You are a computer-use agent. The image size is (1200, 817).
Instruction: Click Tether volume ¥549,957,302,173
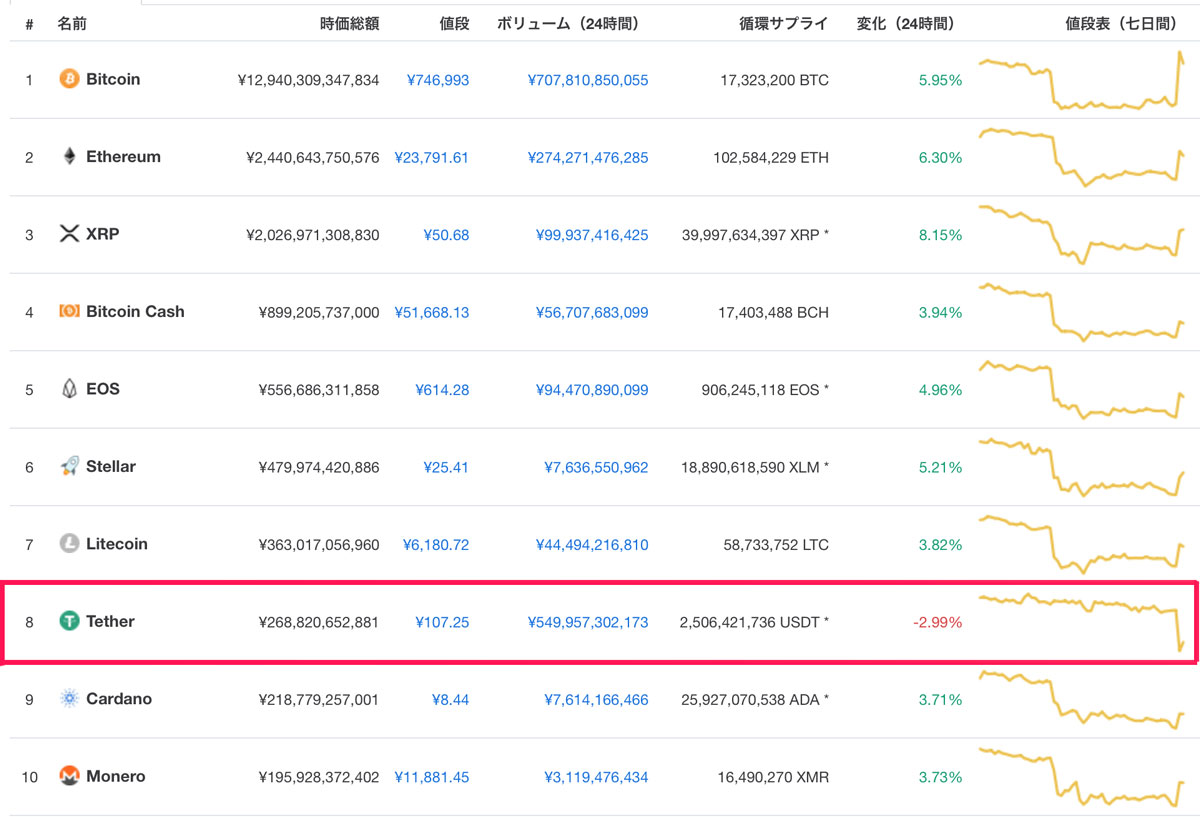[588, 622]
